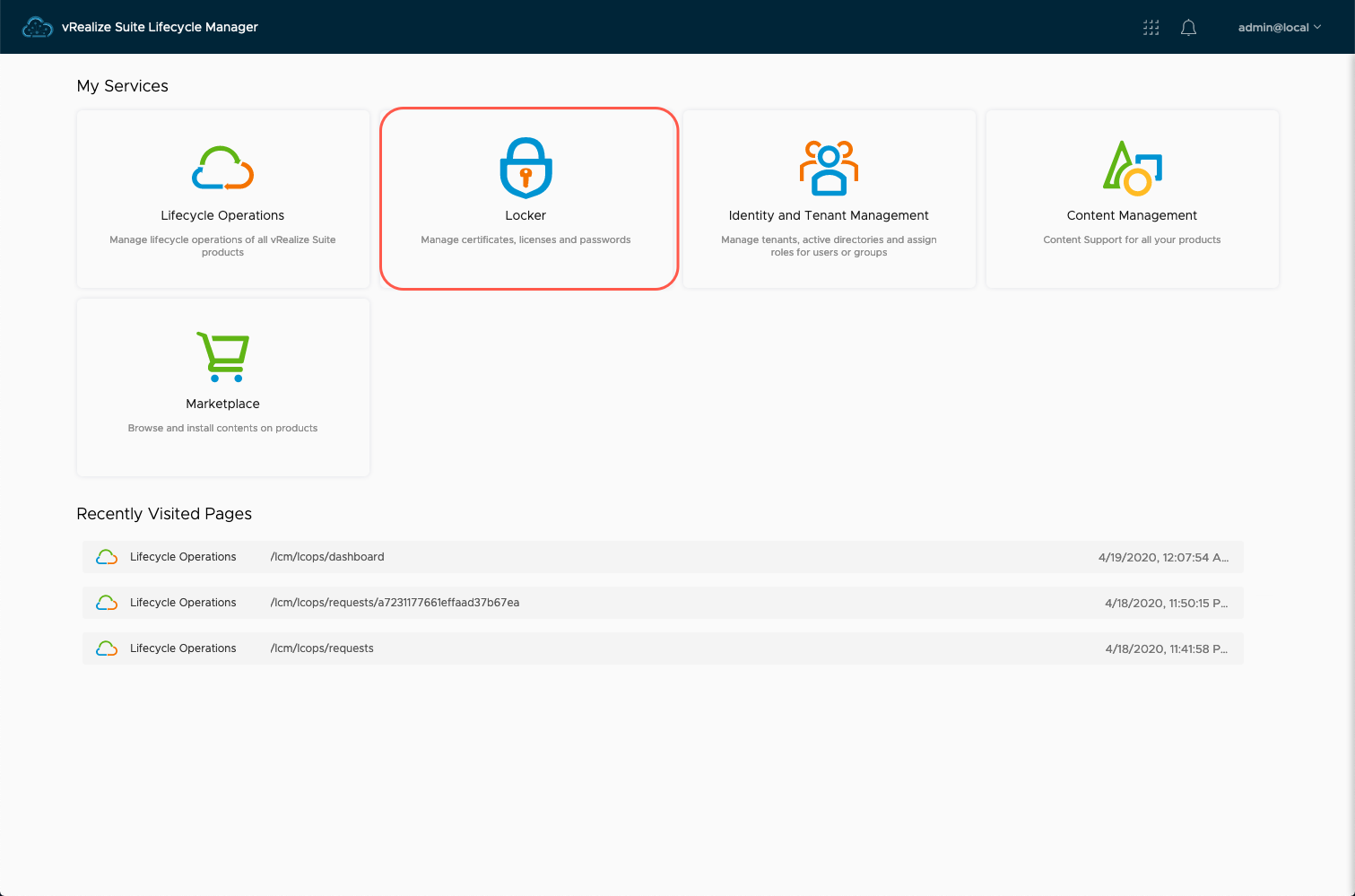Click the vRealize cloud logo icon

tap(38, 27)
